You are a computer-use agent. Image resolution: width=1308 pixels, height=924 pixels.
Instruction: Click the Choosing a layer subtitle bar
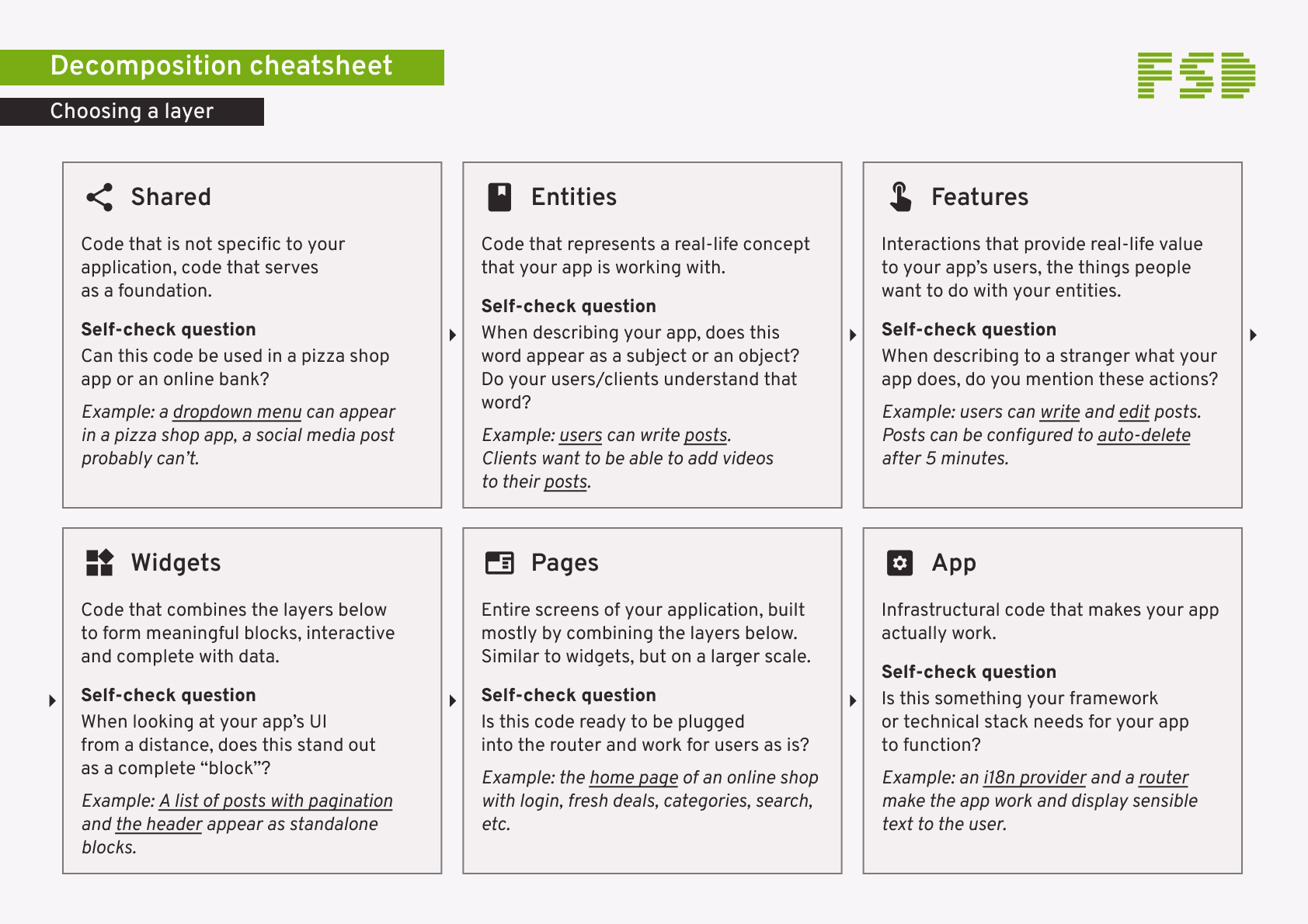132,112
